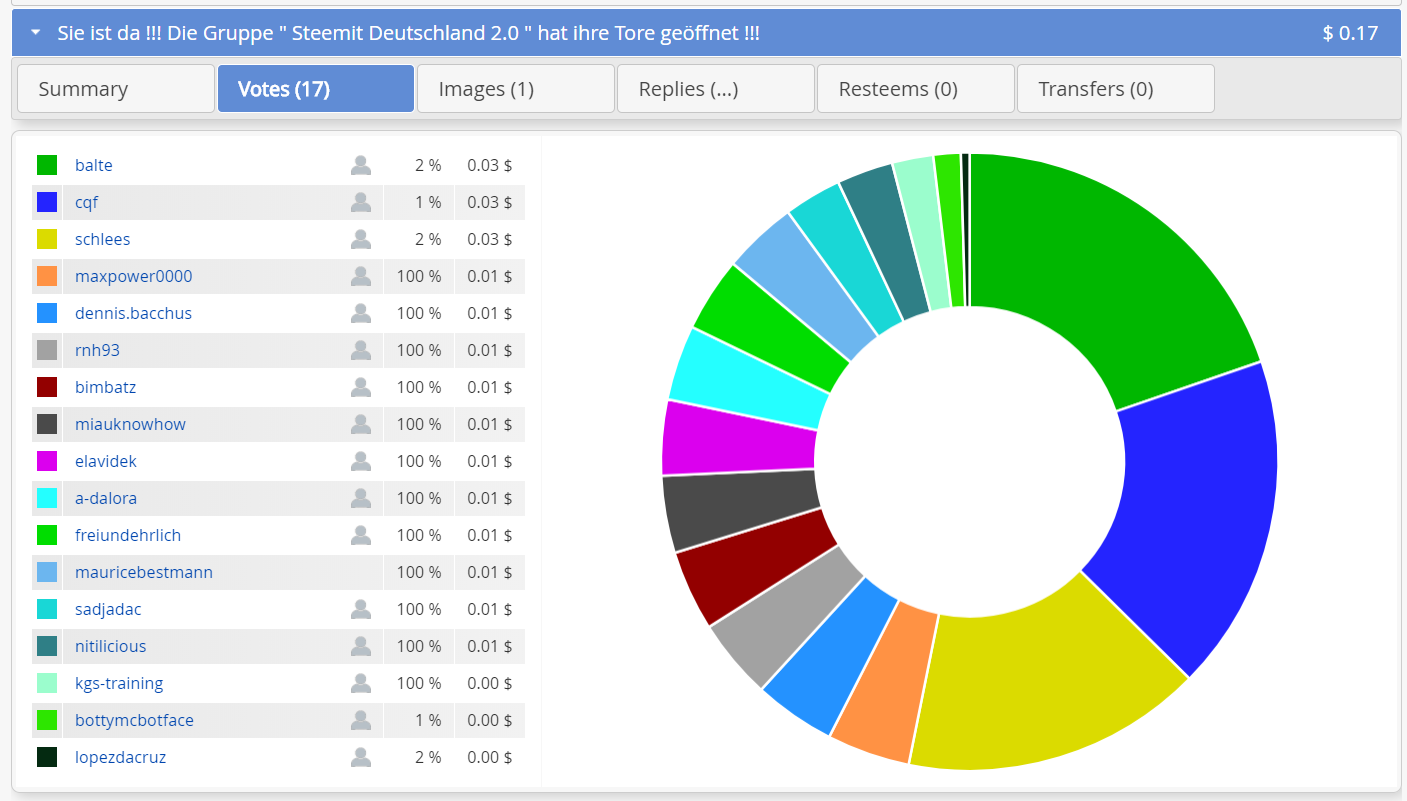
Task: Click the avatar icon in elavidek row
Action: 361,461
